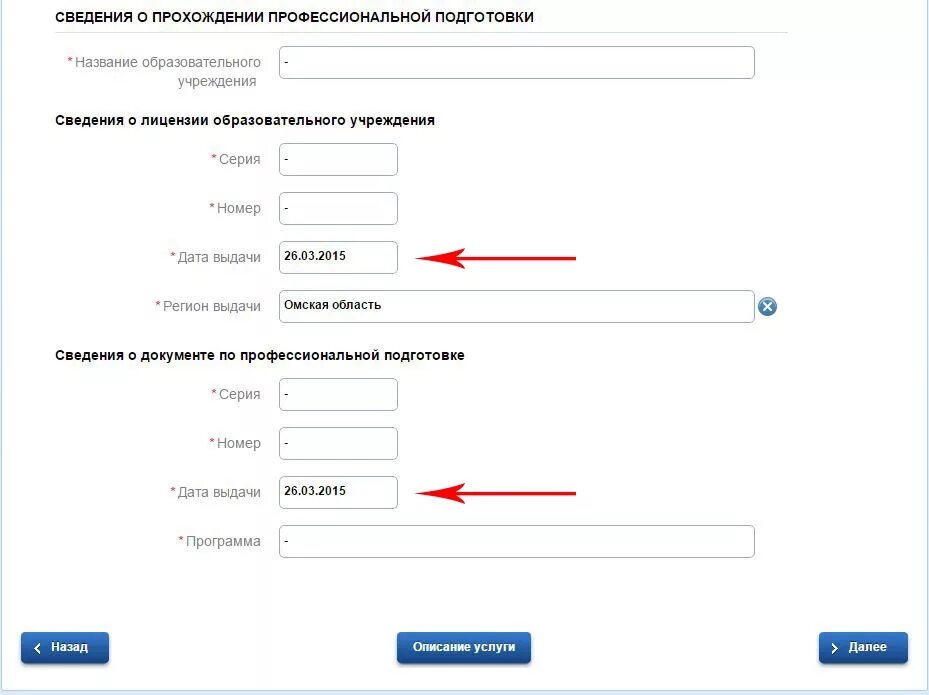Image resolution: width=929 pixels, height=695 pixels.
Task: Open the Описание услуги button
Action: [464, 648]
